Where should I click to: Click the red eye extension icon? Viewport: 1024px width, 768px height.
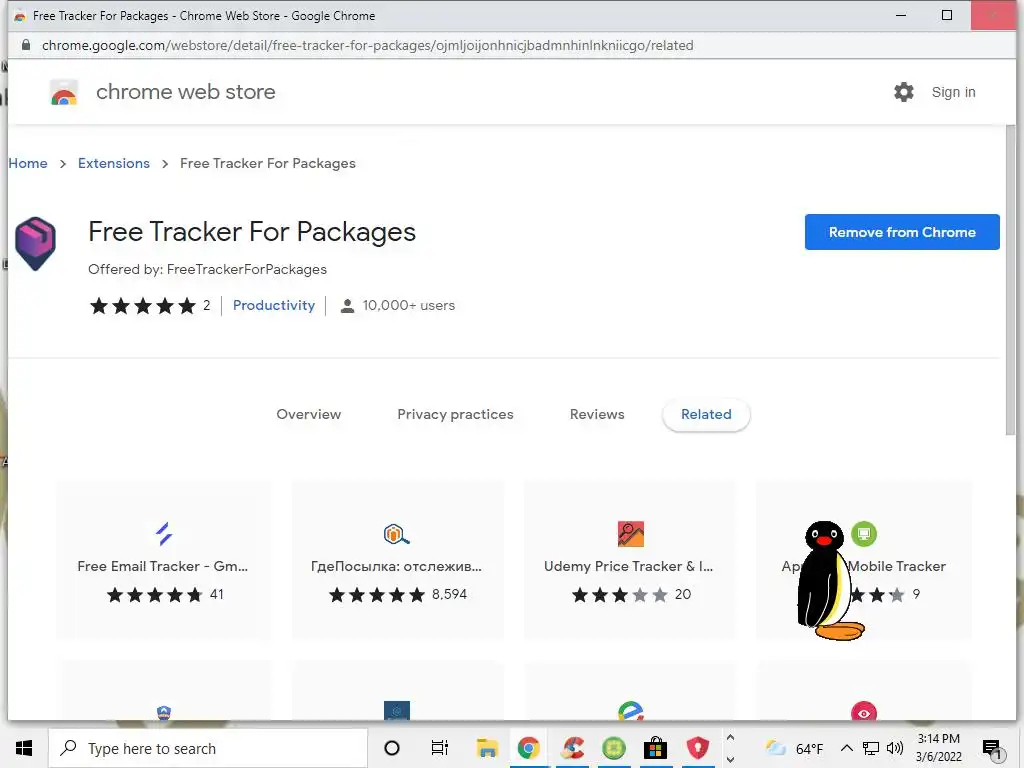coord(864,711)
